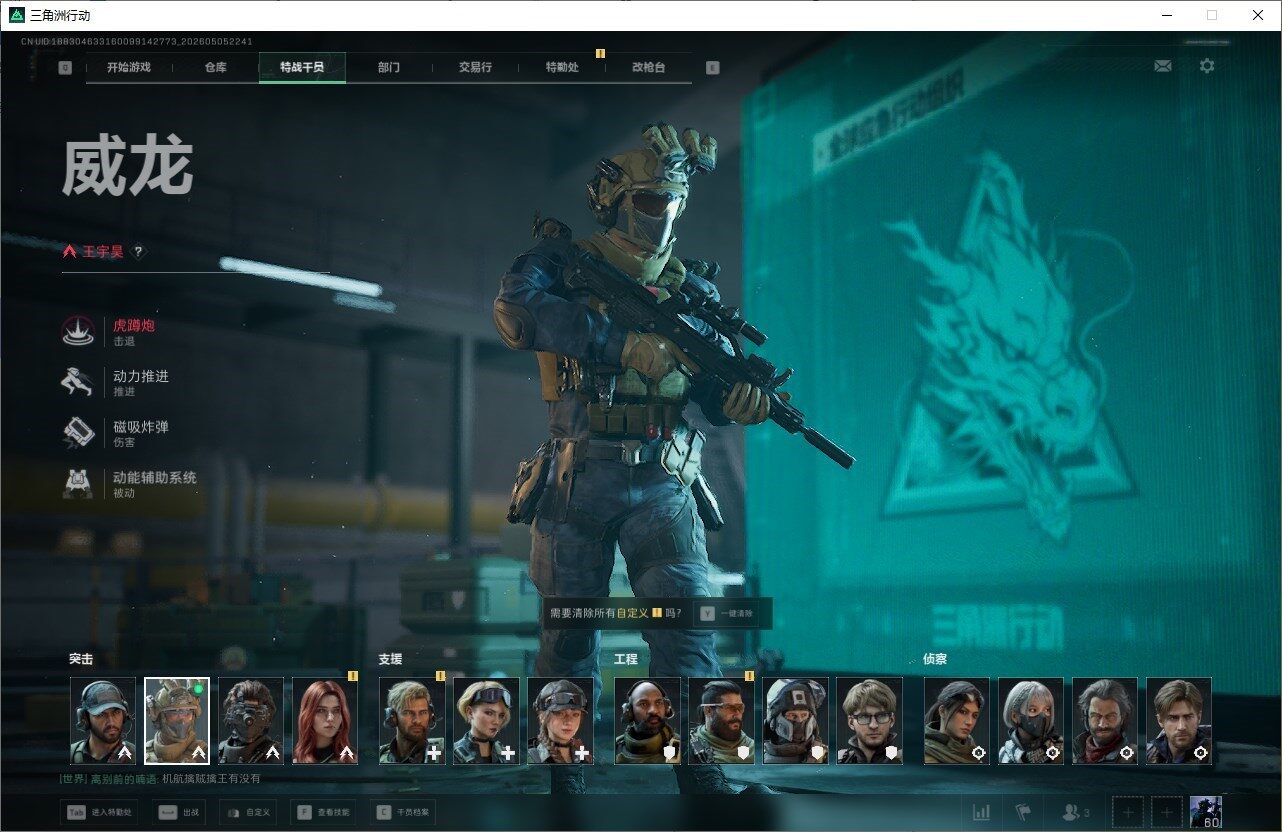Click the 自定义 customize button
Image resolution: width=1282 pixels, height=832 pixels.
coord(249,813)
